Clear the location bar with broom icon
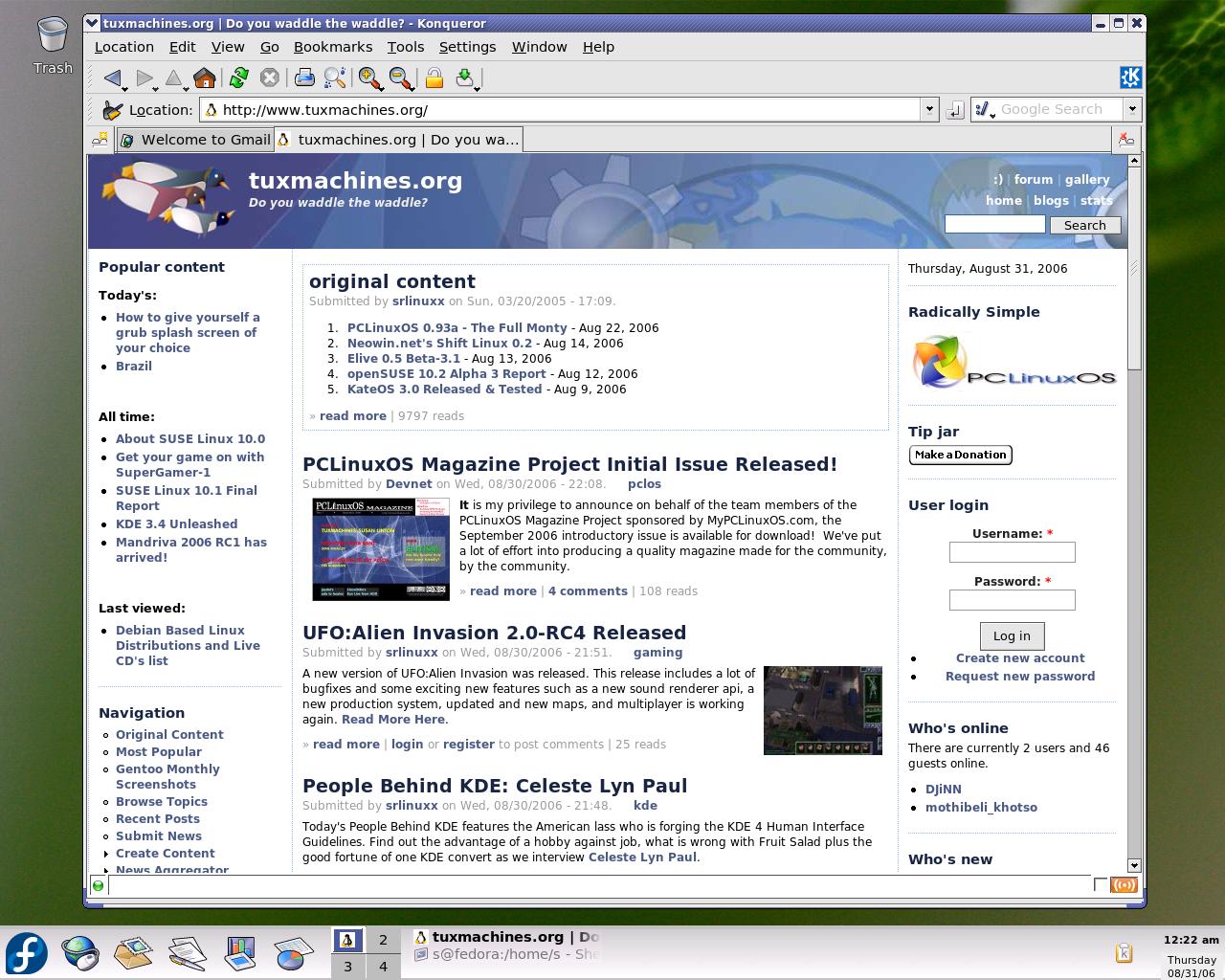 pos(113,110)
